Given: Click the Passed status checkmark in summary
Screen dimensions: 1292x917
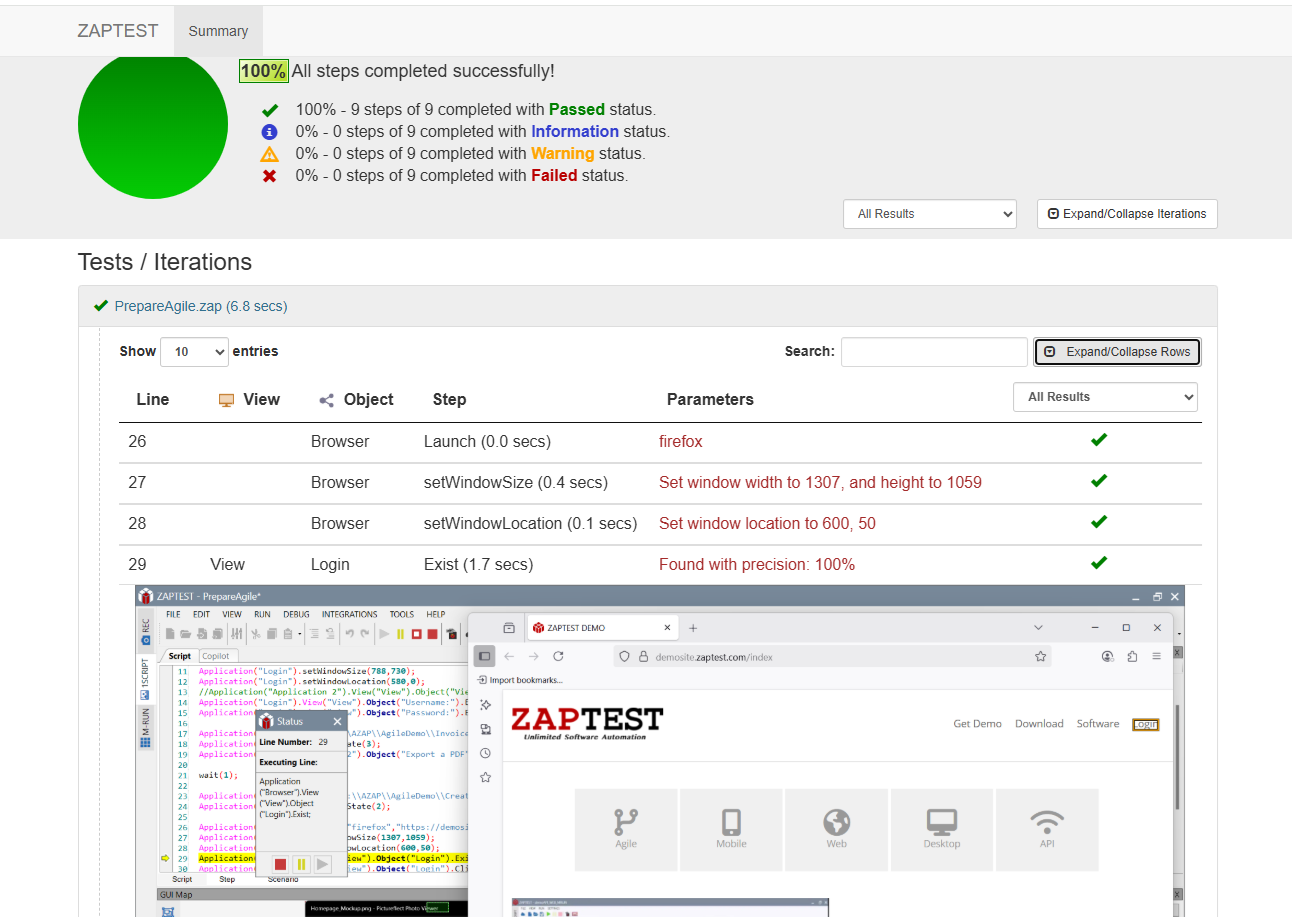Looking at the screenshot, I should [x=269, y=110].
